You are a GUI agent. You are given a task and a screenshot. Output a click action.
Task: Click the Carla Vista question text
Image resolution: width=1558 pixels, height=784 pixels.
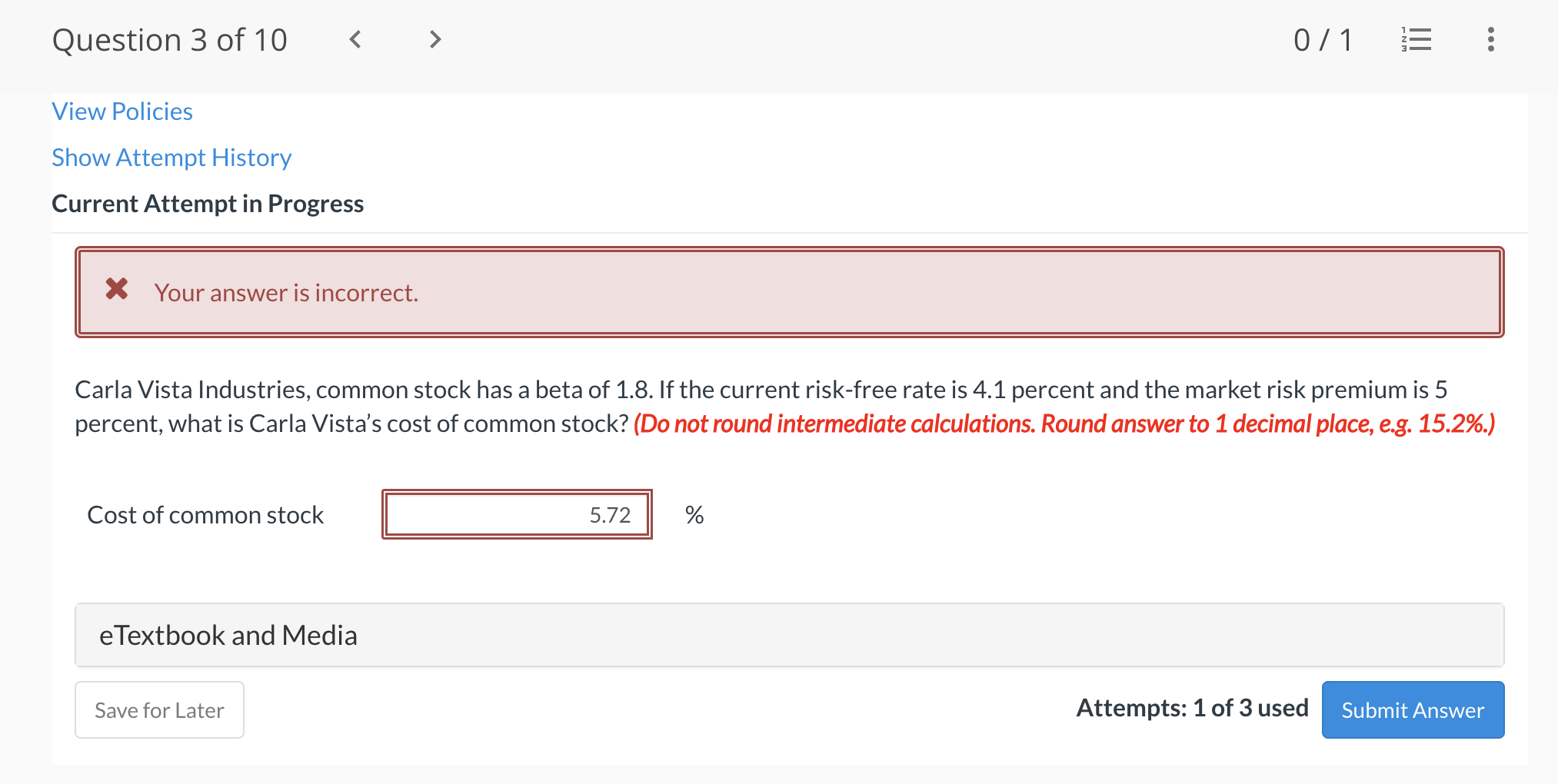coord(538,390)
